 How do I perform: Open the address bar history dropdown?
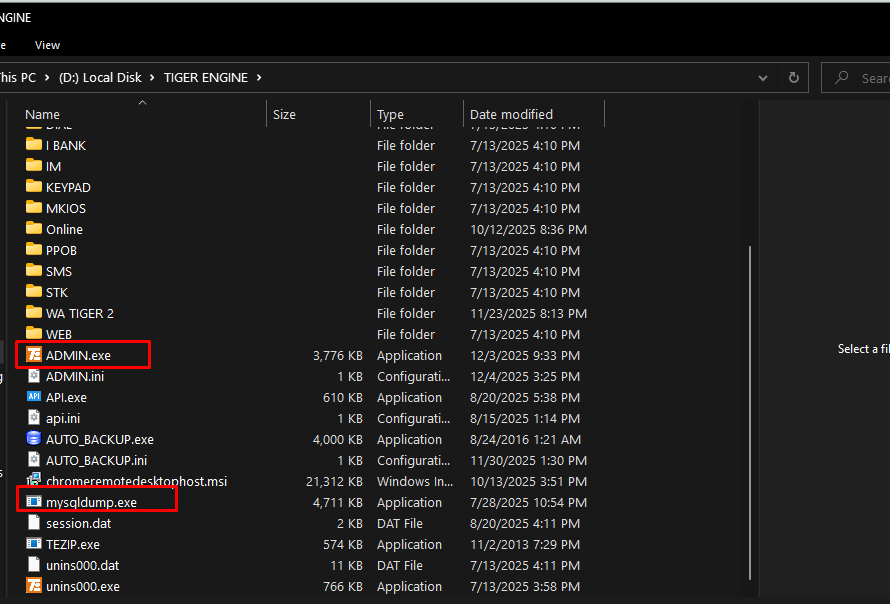tap(763, 78)
